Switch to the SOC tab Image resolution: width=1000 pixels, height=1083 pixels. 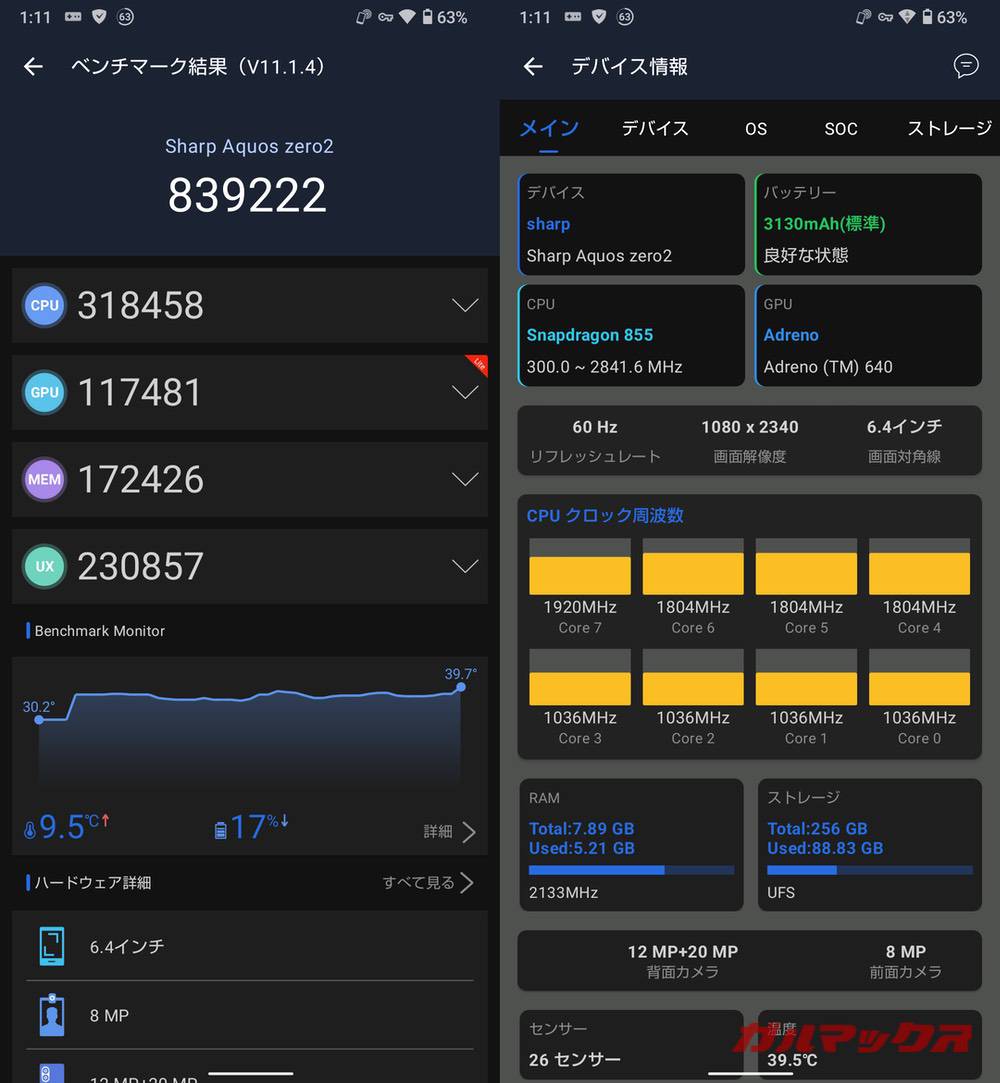[840, 129]
